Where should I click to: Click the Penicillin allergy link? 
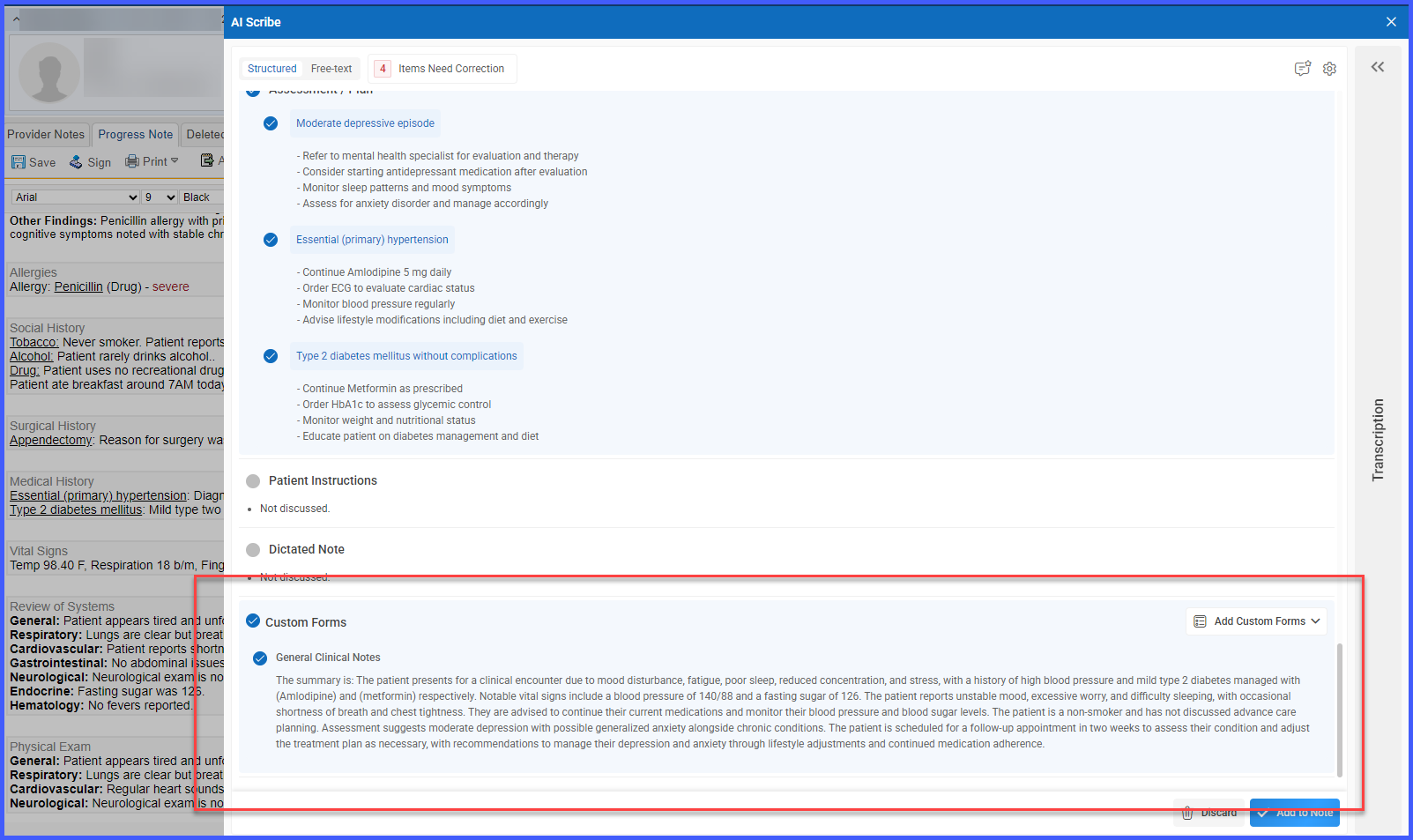[x=78, y=287]
